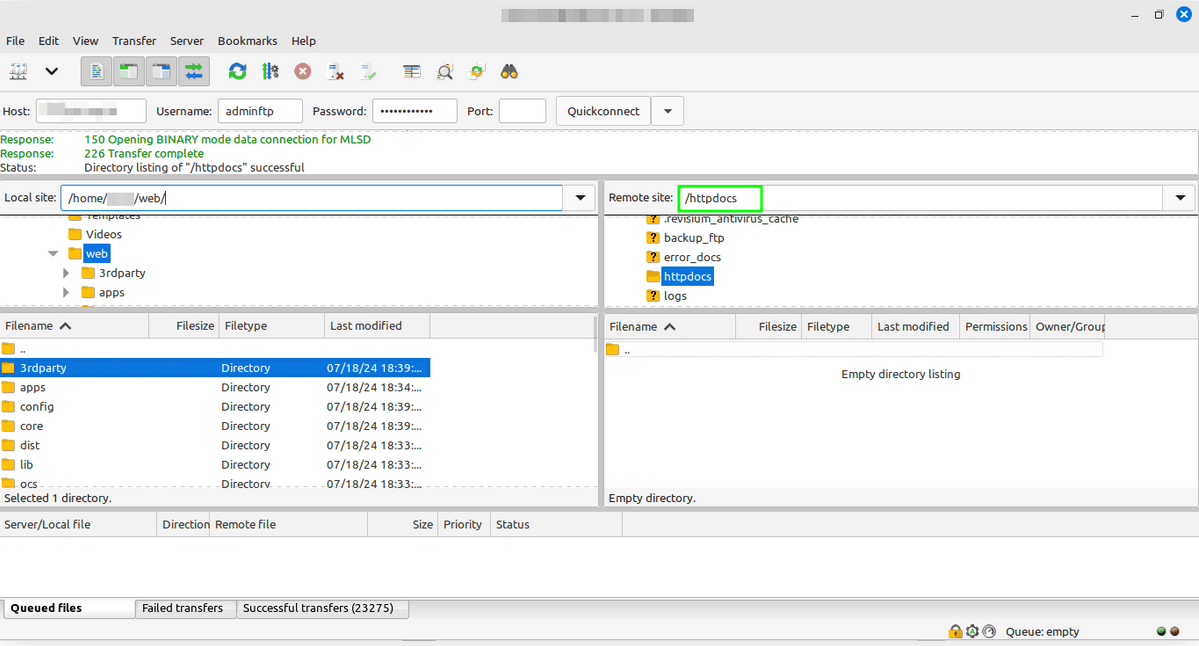Search remote files with binoculars icon

[x=509, y=72]
